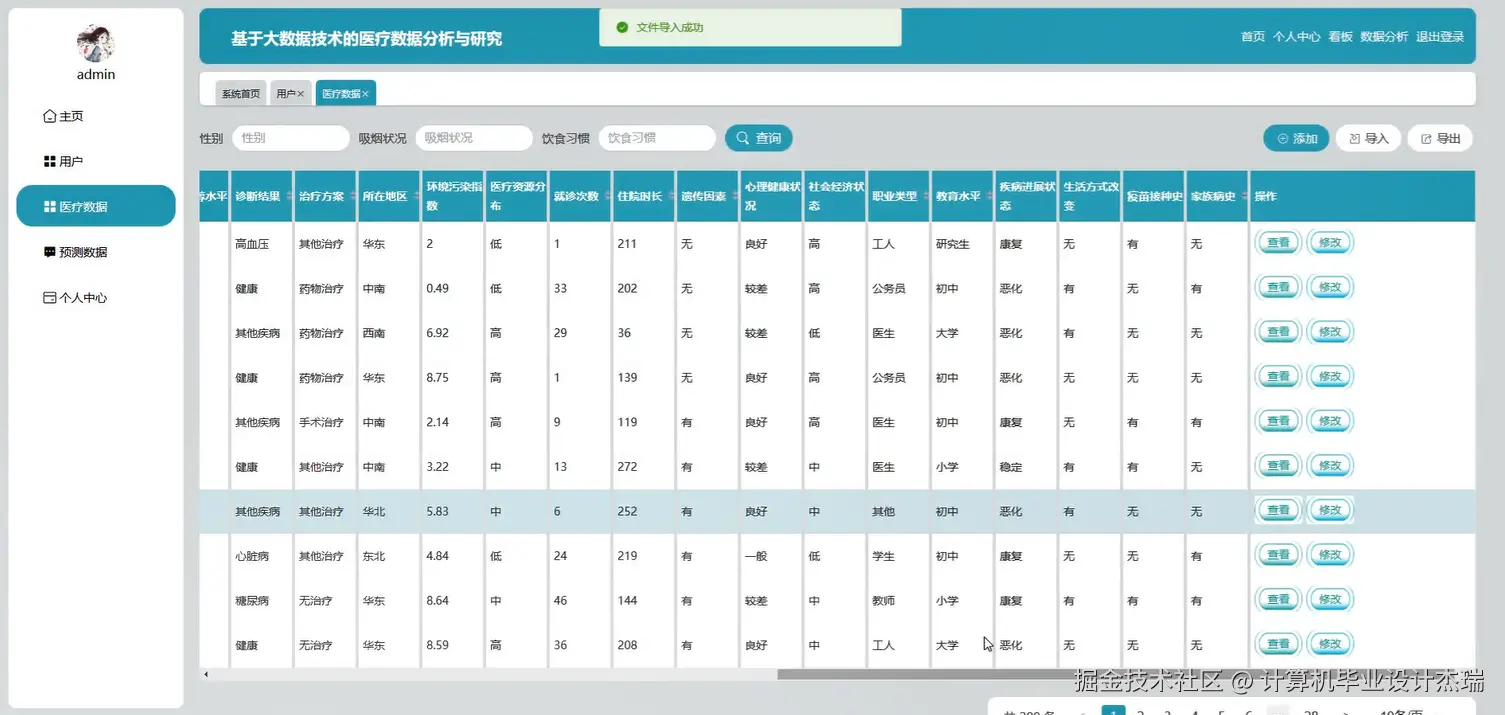Focus the 吸烟状况 filter input
This screenshot has width=1505, height=715.
[x=474, y=138]
